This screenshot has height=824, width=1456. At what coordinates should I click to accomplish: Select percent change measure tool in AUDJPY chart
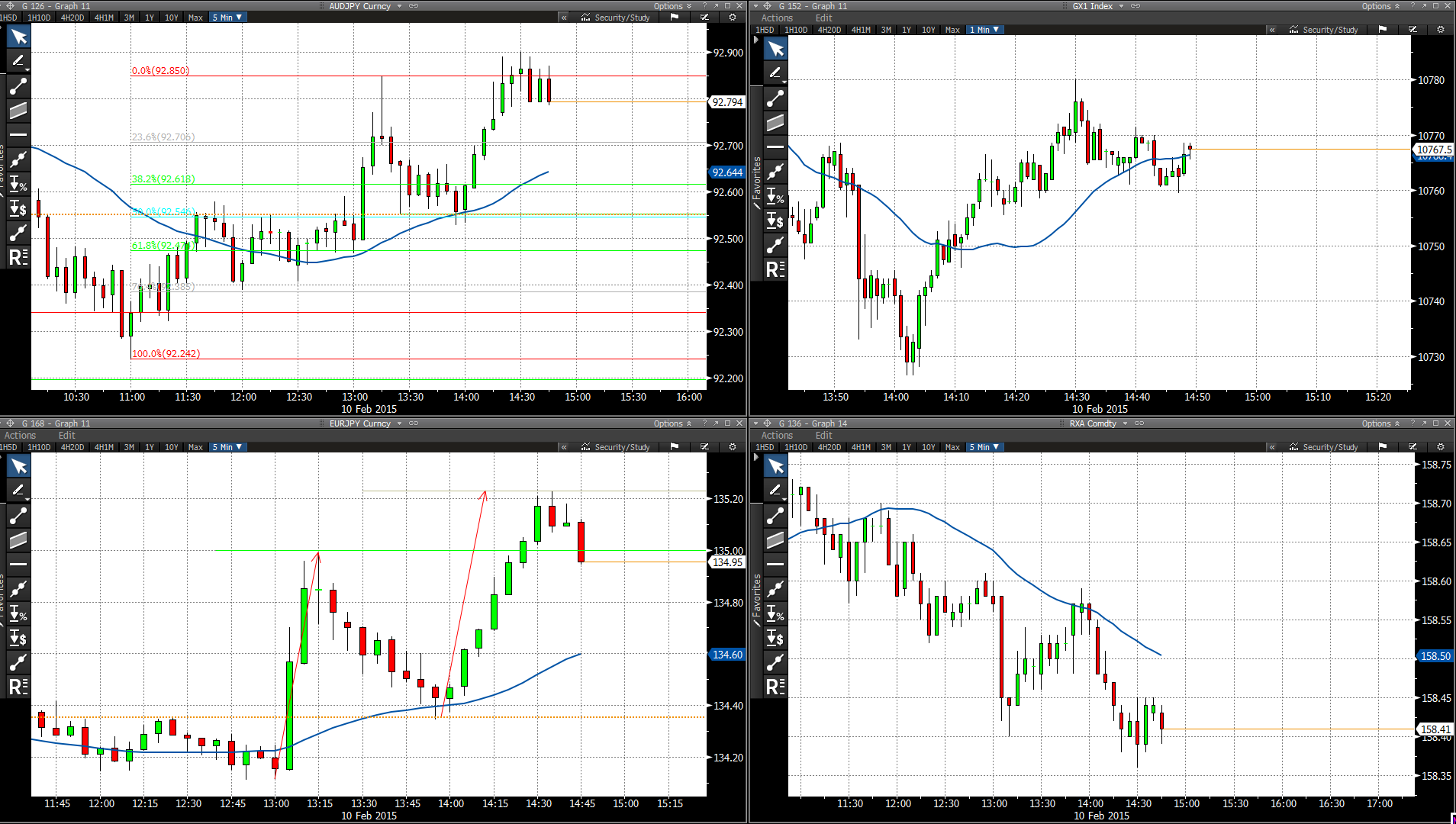tap(18, 183)
